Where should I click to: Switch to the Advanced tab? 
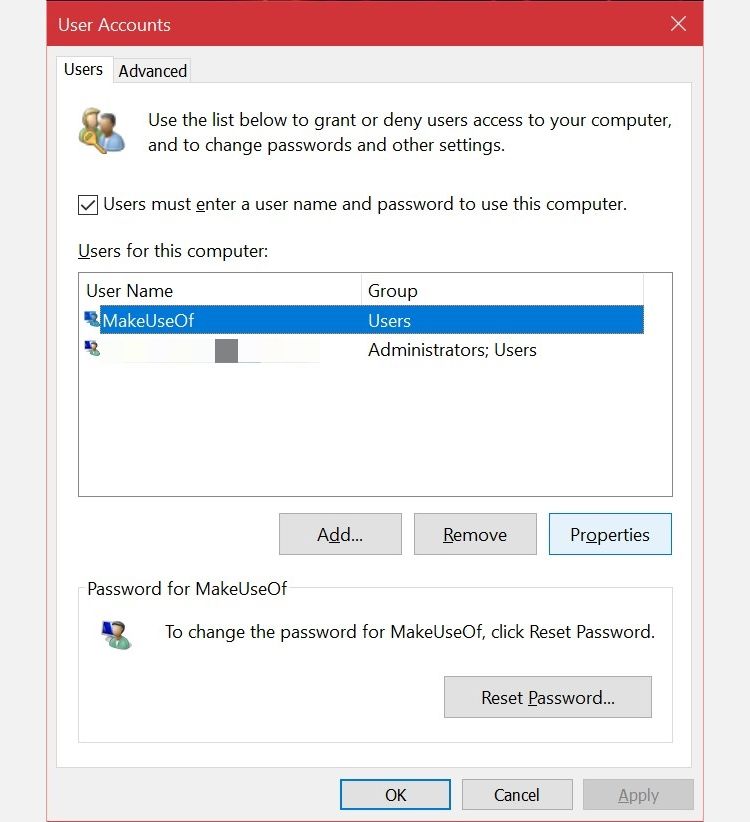pyautogui.click(x=152, y=71)
